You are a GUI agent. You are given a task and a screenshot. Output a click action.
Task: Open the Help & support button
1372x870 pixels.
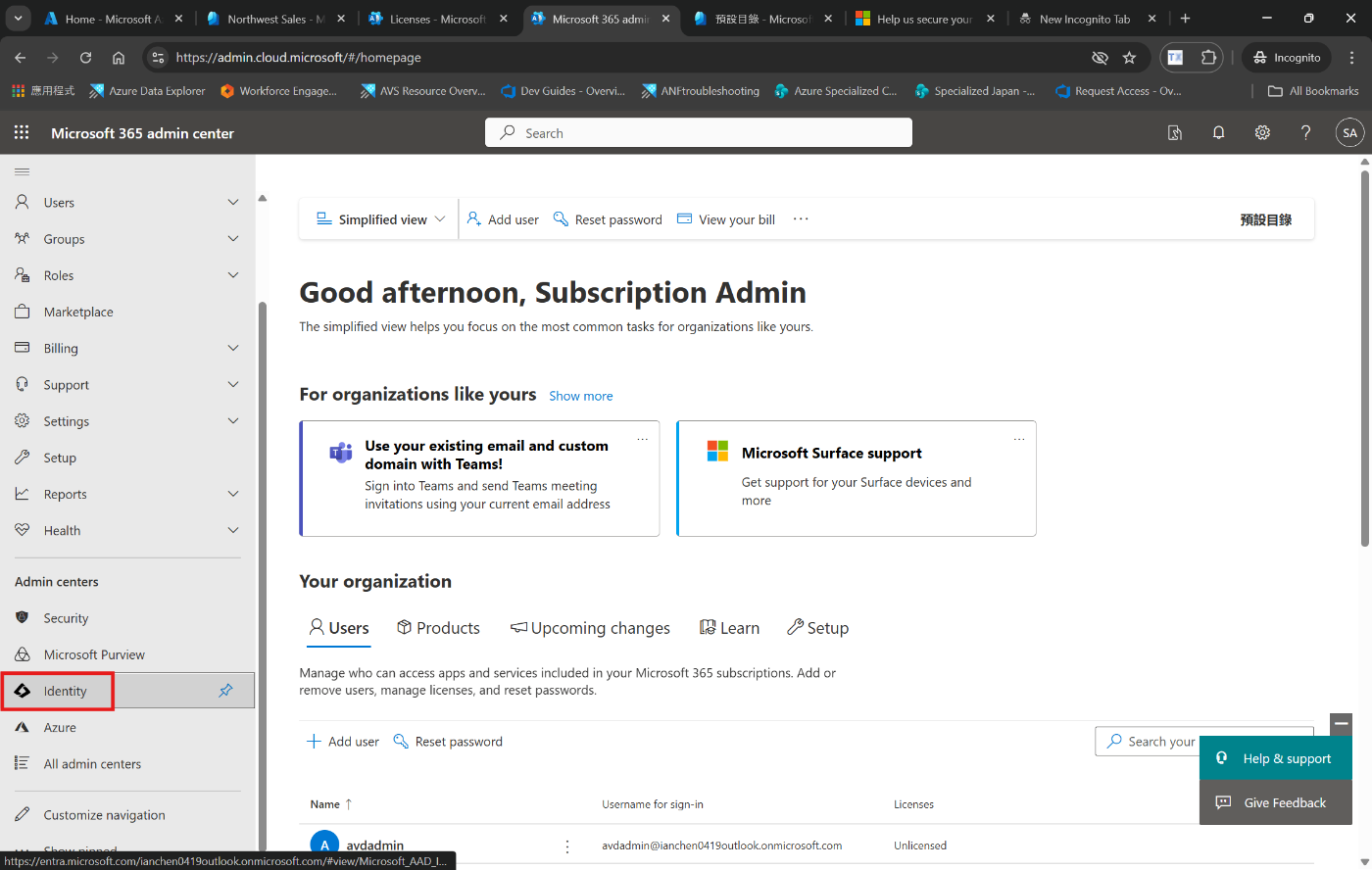[x=1276, y=758]
